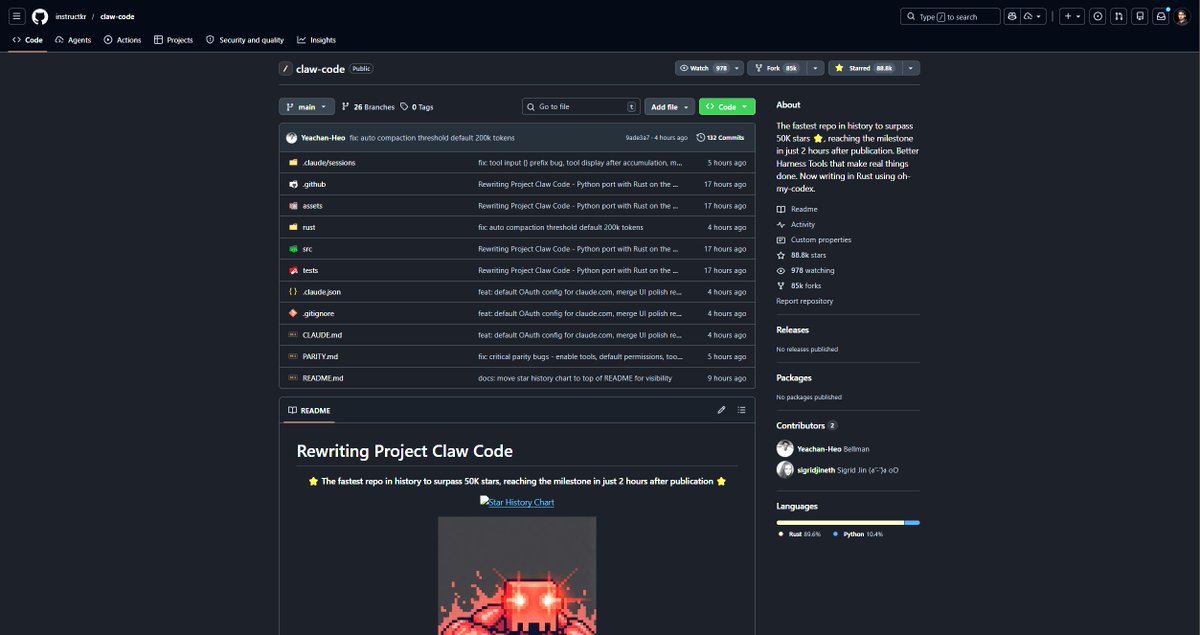Click the Rust 89.6% language entry
Screen dimensions: 1200x635
point(800,534)
